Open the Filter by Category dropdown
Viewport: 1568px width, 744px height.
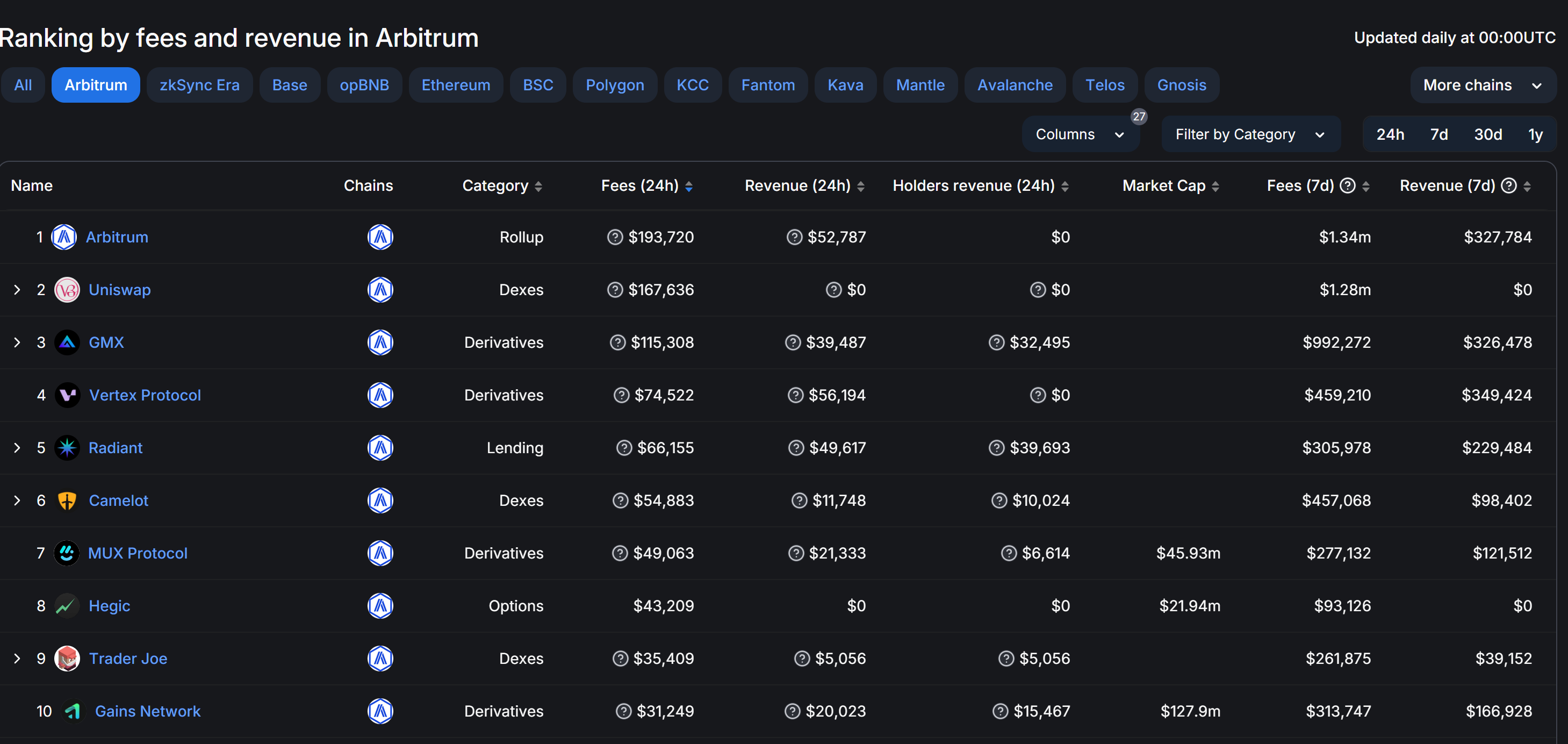[x=1250, y=134]
